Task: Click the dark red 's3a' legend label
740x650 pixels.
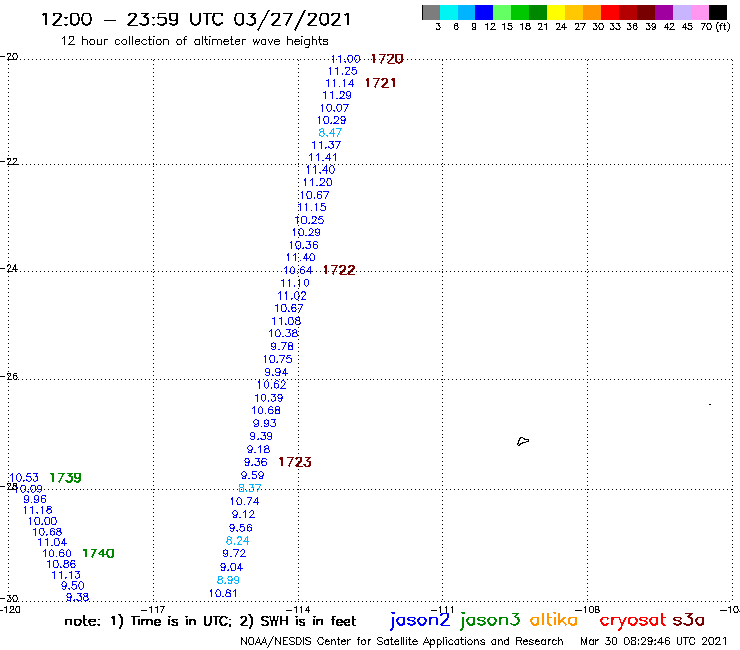Action: tap(688, 620)
